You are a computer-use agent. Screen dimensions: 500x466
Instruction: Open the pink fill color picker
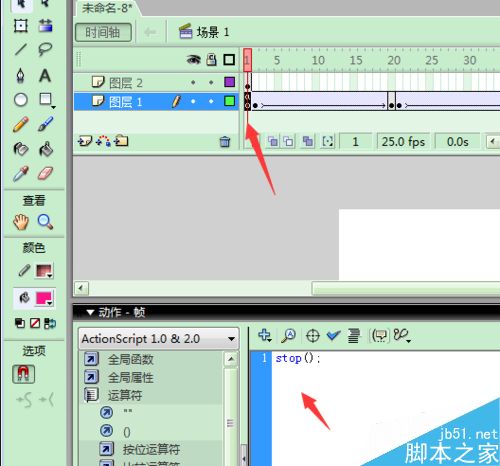[x=44, y=298]
